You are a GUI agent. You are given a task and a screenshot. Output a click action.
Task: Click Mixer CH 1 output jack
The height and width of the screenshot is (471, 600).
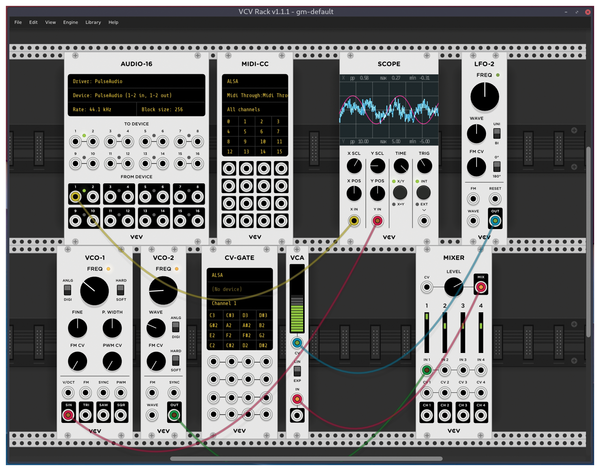[x=427, y=415]
